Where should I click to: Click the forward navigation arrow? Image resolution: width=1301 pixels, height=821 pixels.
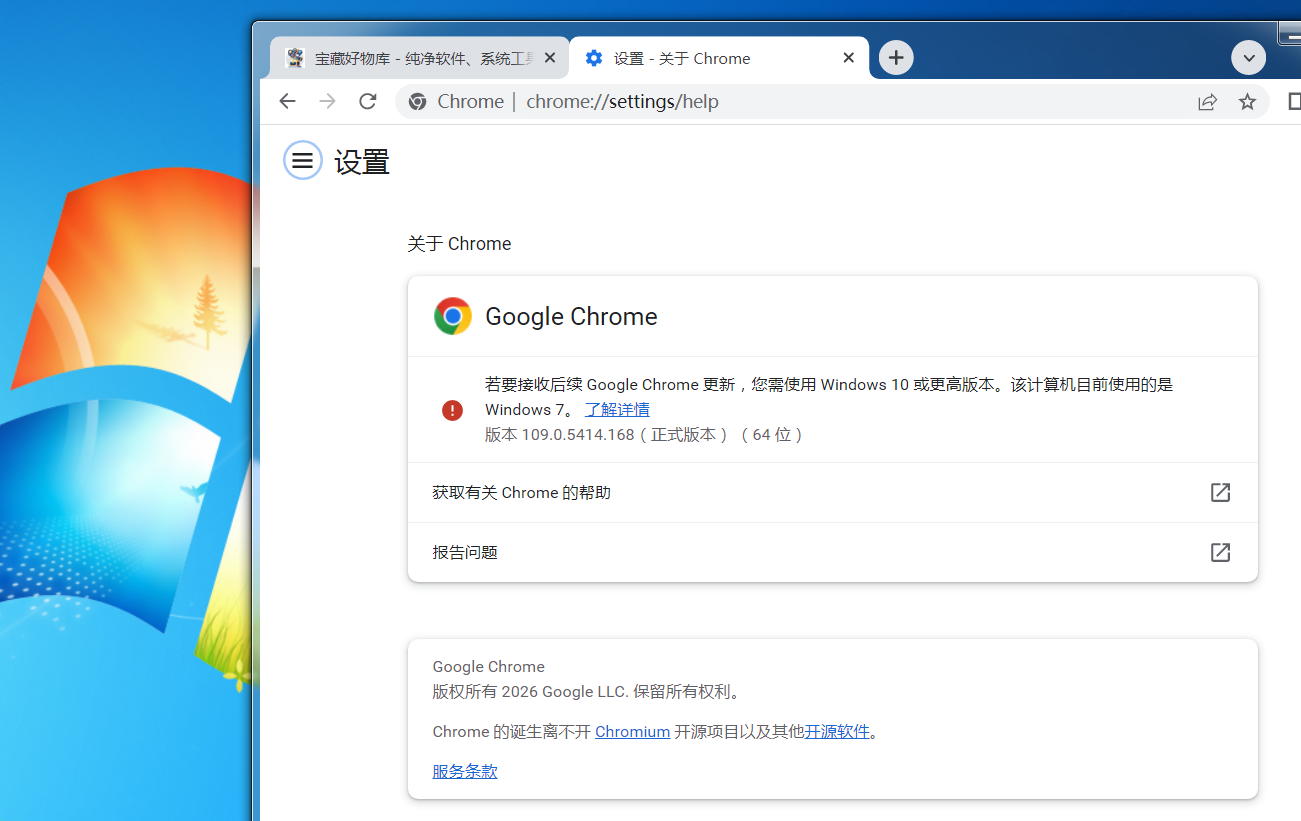pos(327,101)
